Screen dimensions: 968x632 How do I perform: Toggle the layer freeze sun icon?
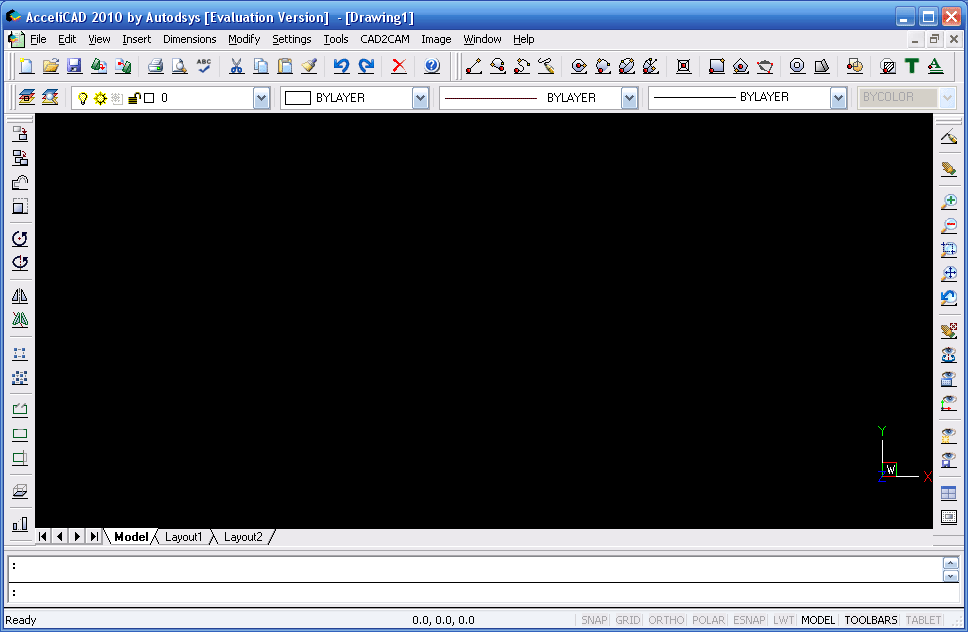(x=100, y=98)
